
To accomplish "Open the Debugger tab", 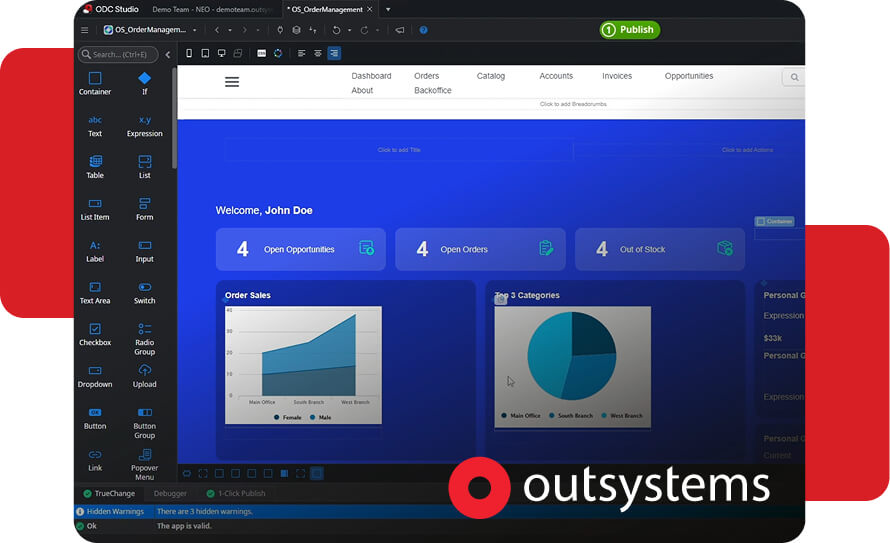I will 170,493.
